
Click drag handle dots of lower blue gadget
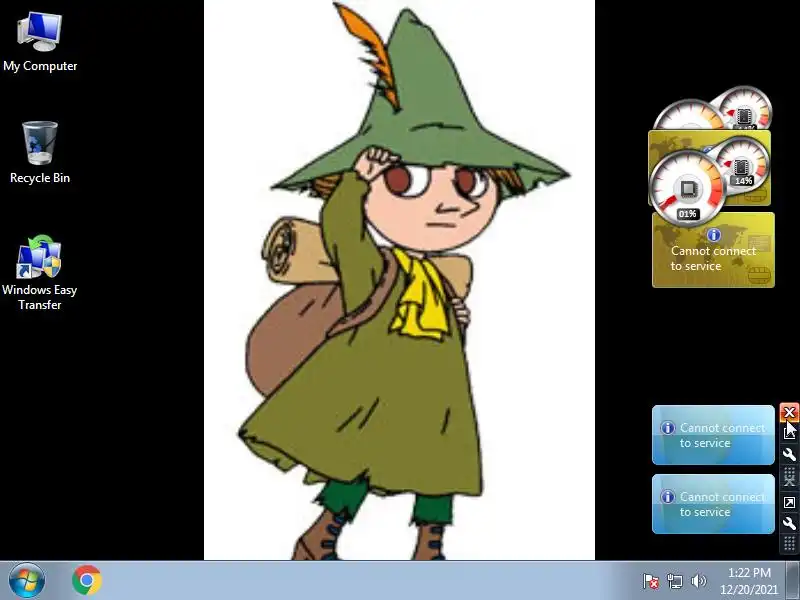coord(789,543)
